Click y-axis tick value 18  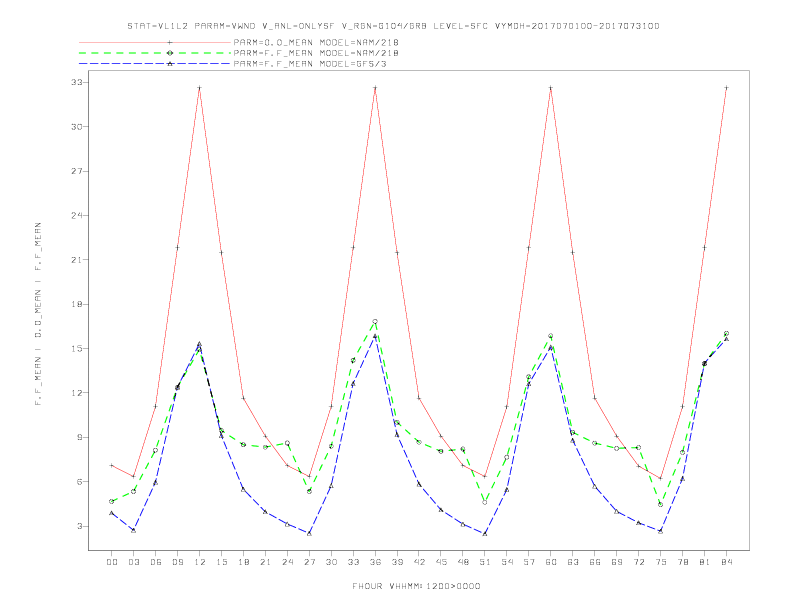[x=76, y=304]
